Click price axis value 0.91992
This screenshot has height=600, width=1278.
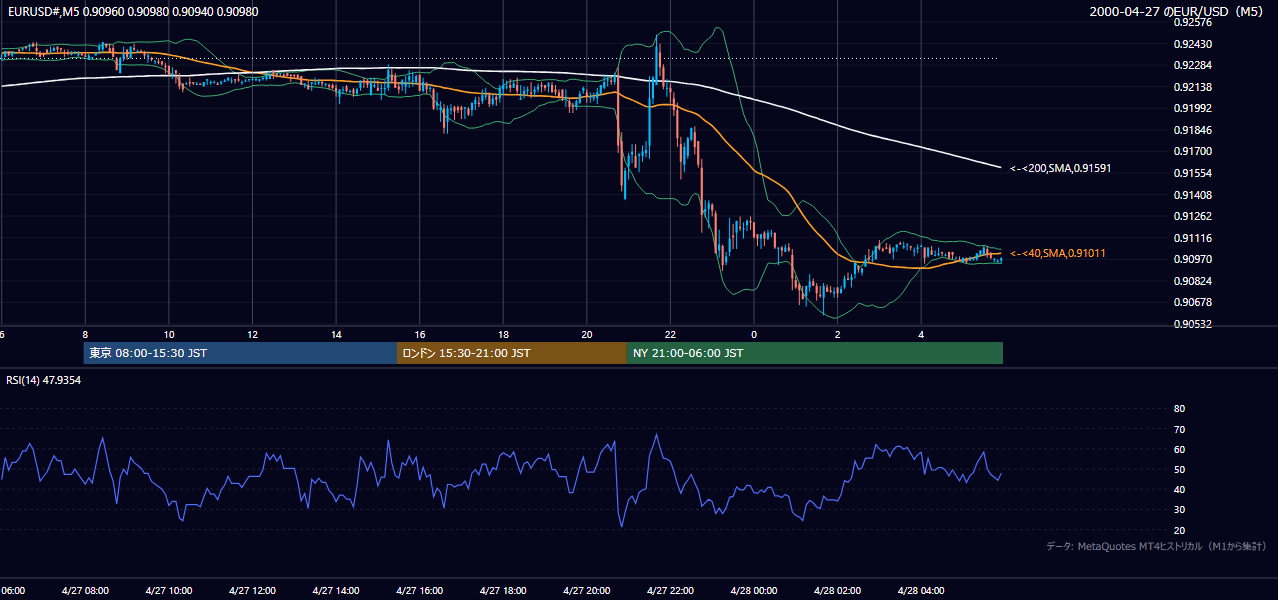pos(1193,108)
